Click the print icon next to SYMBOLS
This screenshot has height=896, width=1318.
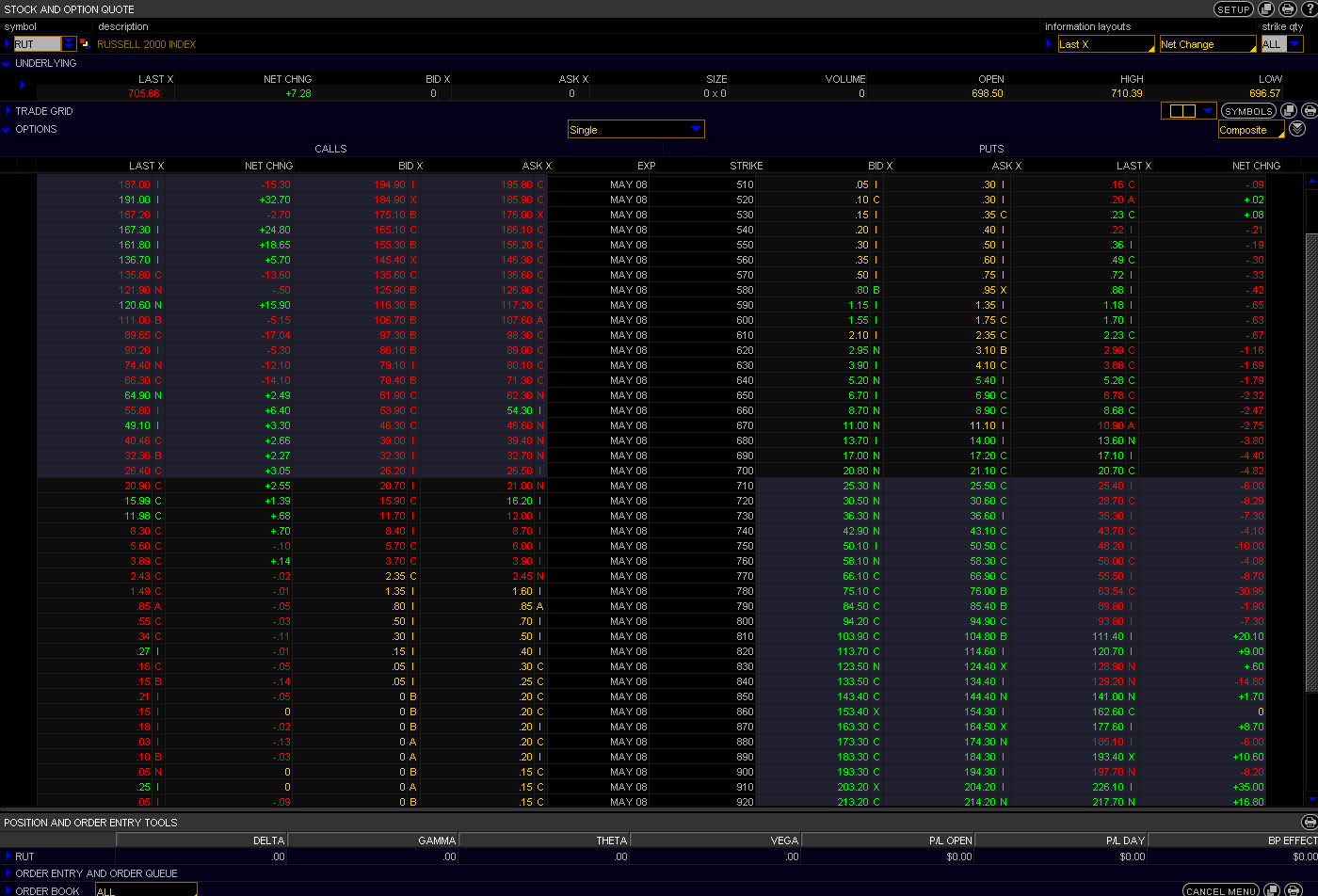1309,111
